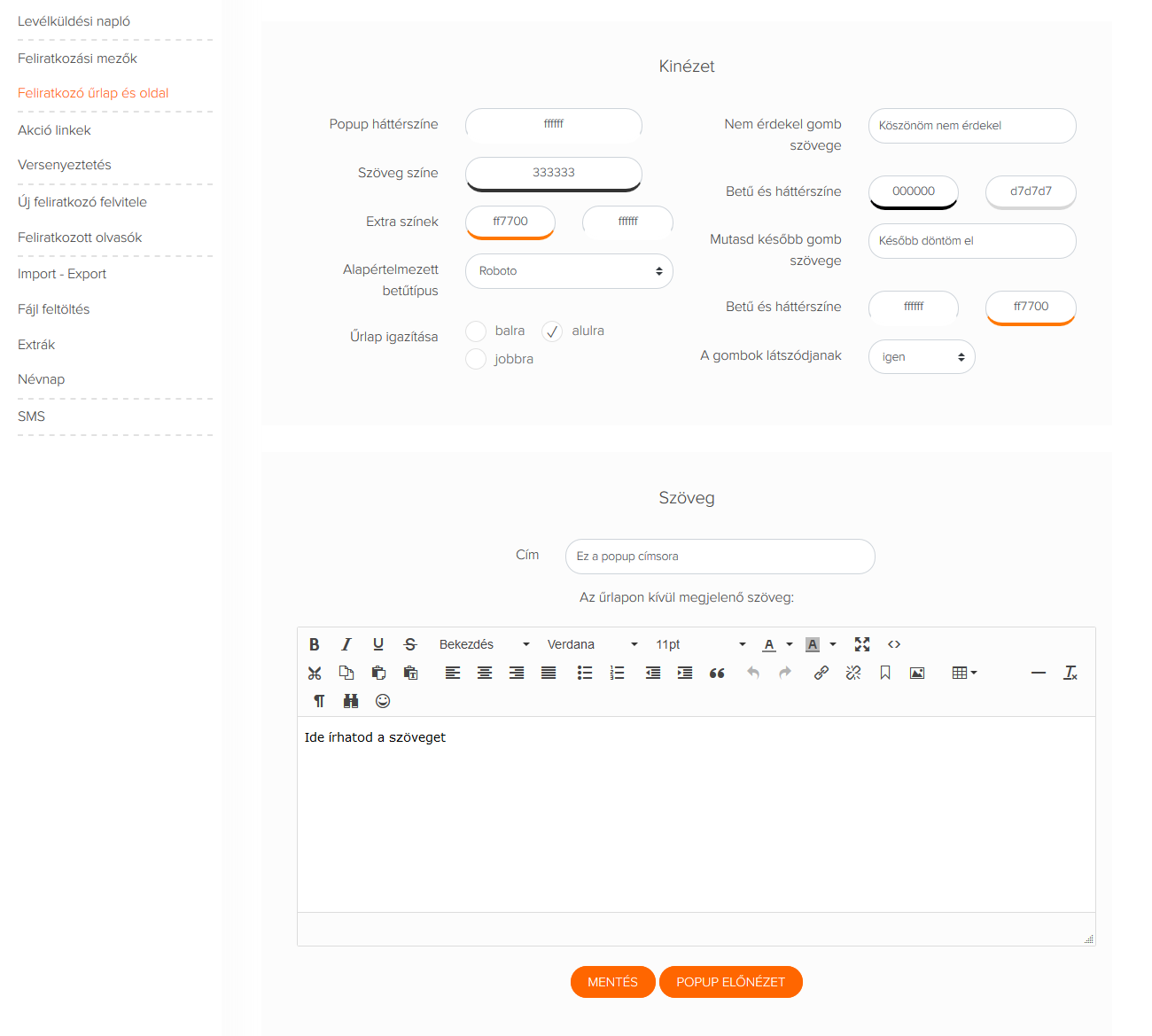This screenshot has width=1152, height=1036.
Task: Select balra form alignment option
Action: (476, 331)
